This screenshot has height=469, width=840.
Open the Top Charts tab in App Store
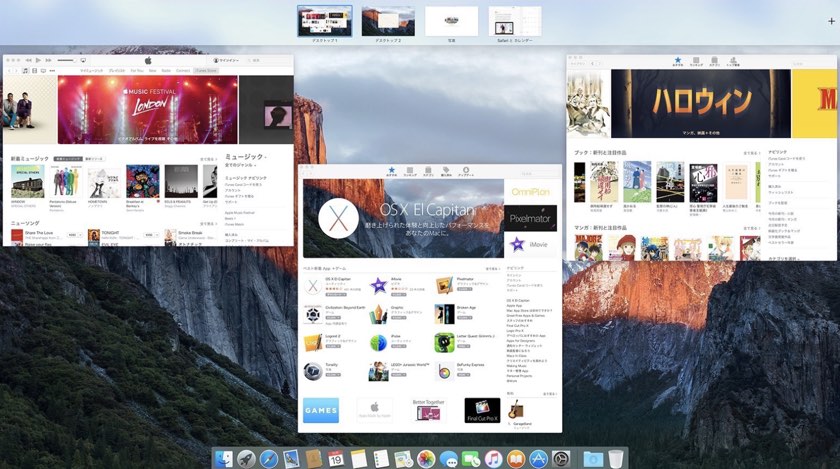tap(410, 172)
